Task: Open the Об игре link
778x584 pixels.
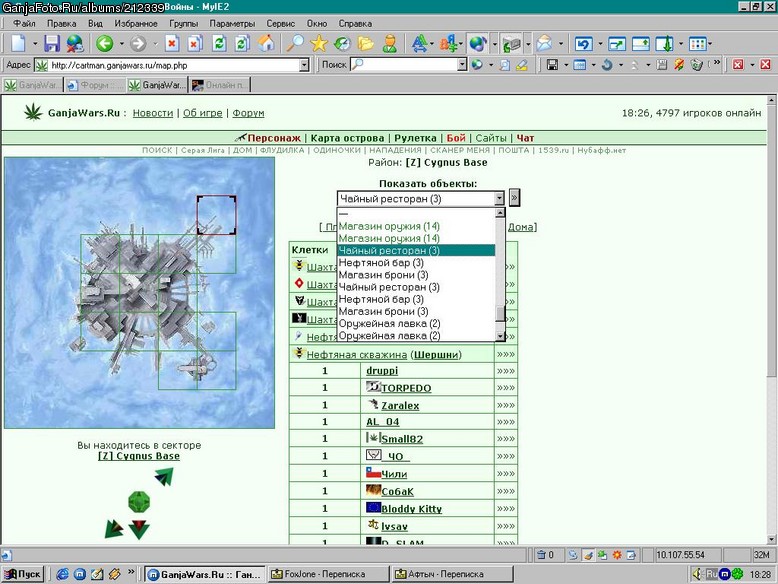Action: [x=202, y=113]
